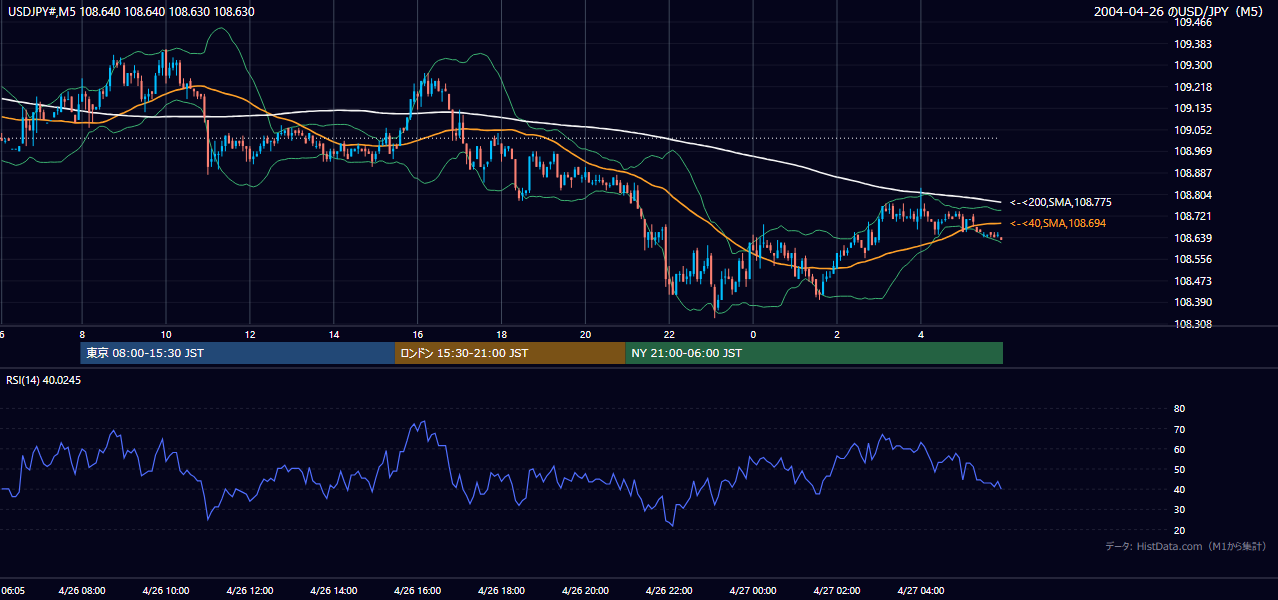Select the 200 SMA 108.775 label
The height and width of the screenshot is (600, 1278).
point(1061,202)
